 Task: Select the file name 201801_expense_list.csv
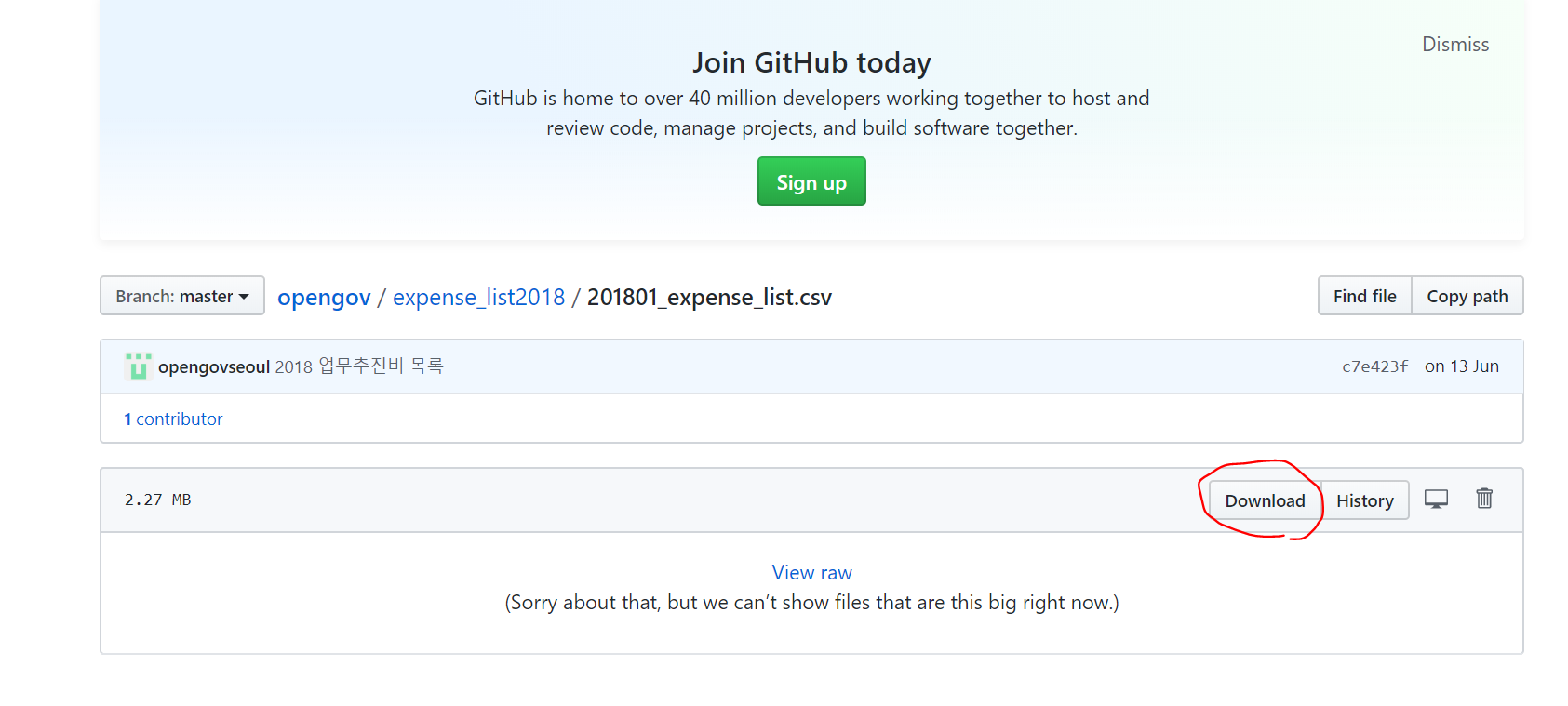[709, 298]
